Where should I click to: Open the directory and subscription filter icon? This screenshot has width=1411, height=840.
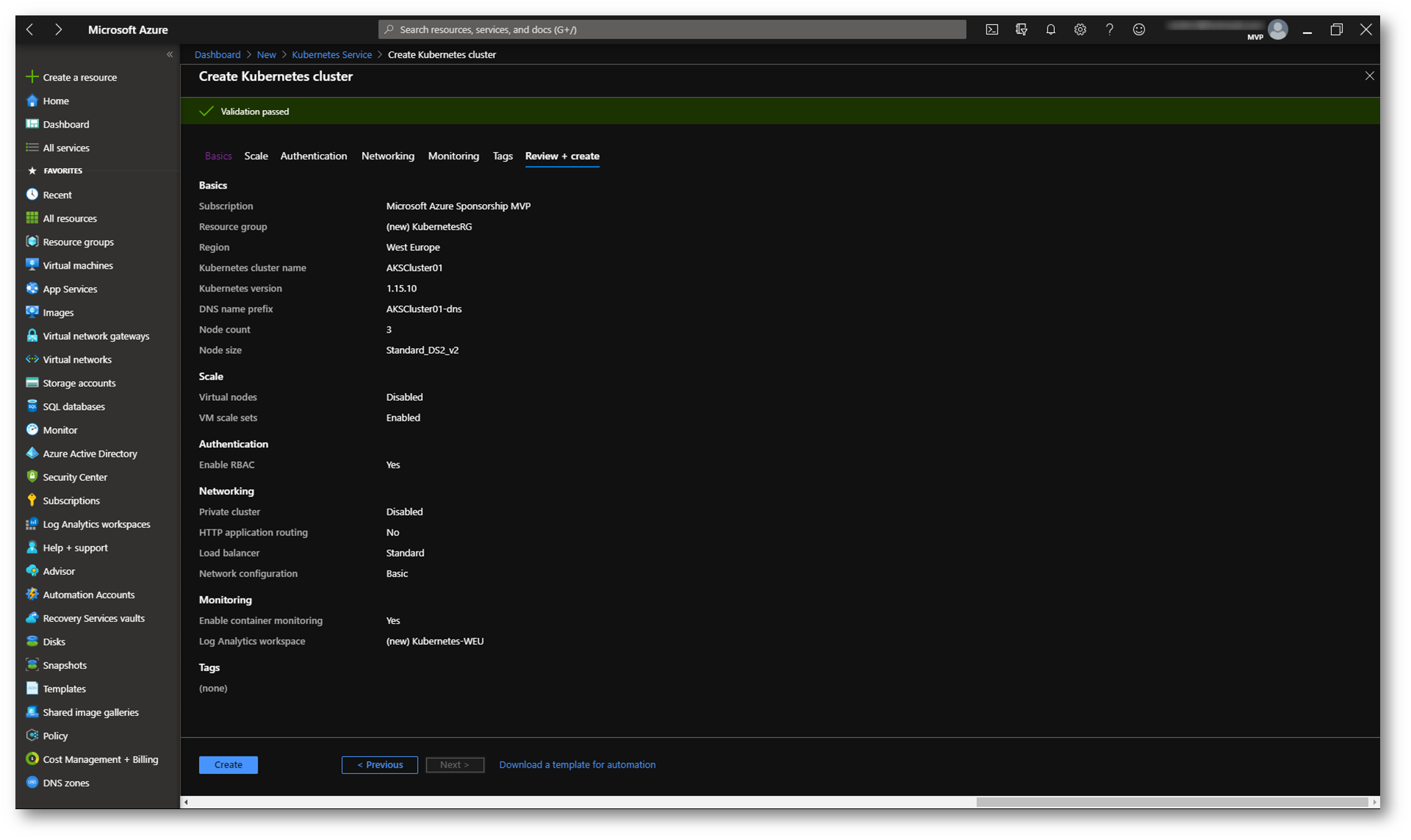[x=1021, y=29]
